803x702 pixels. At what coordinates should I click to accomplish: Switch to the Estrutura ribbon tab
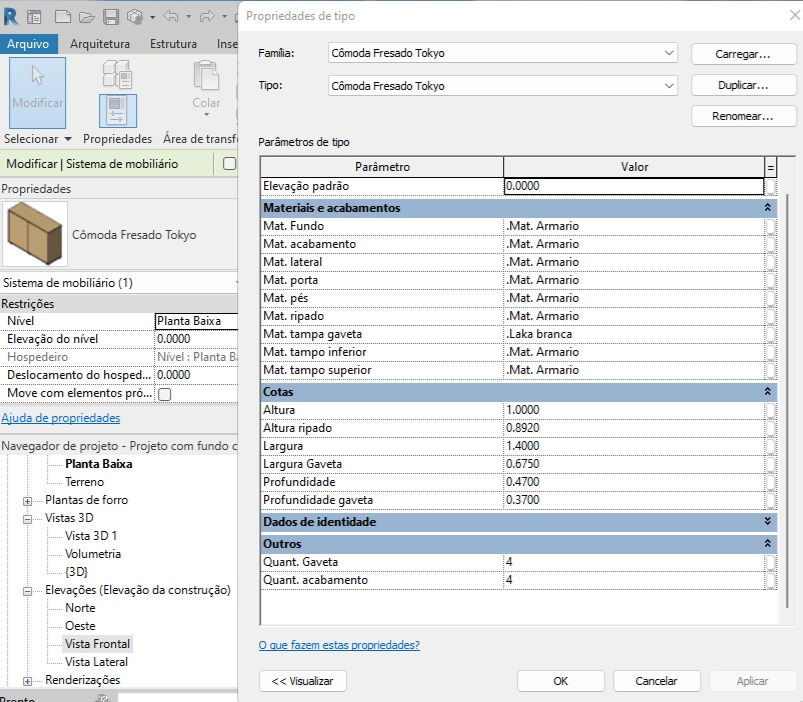(173, 44)
